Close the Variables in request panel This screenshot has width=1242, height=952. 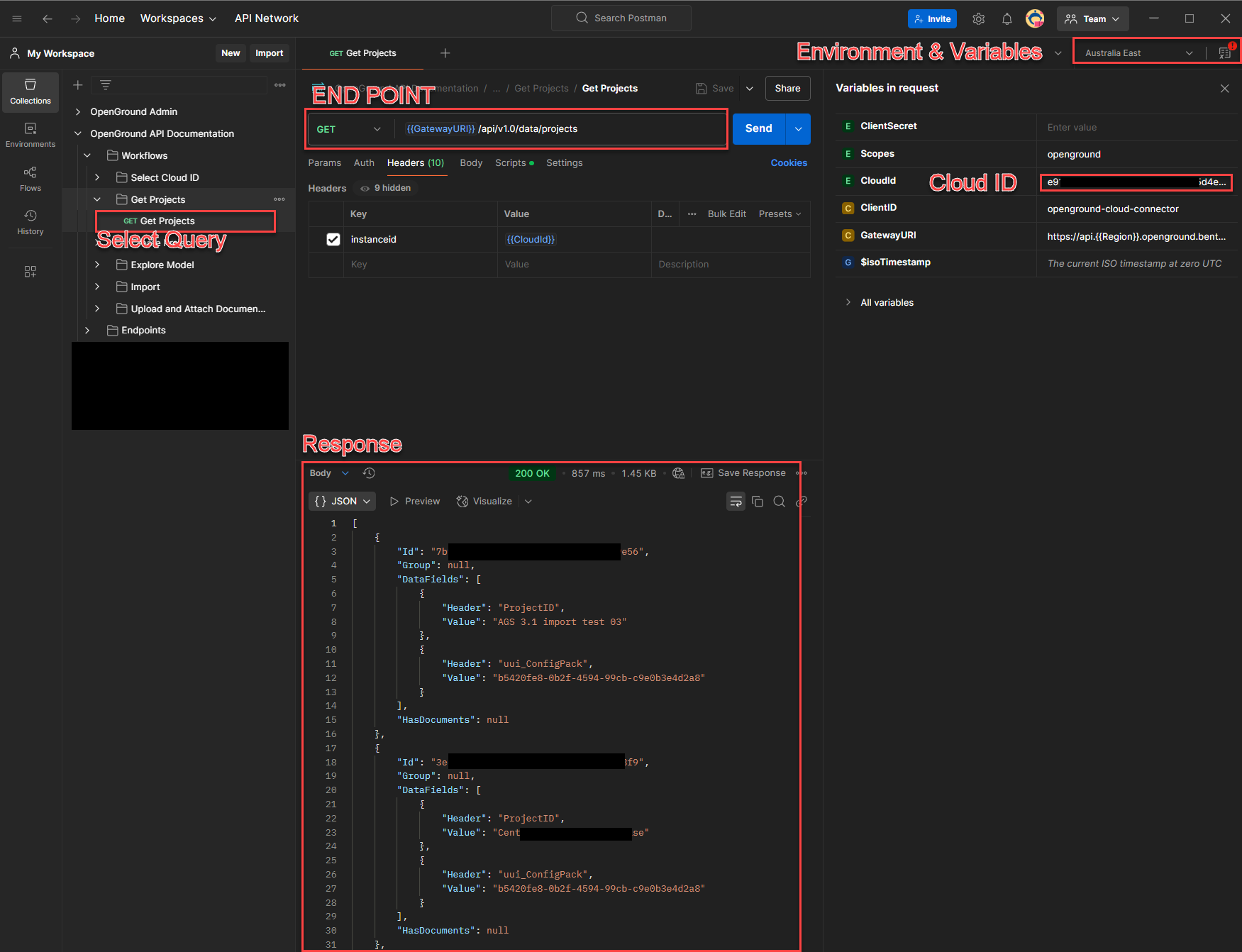(x=1224, y=89)
